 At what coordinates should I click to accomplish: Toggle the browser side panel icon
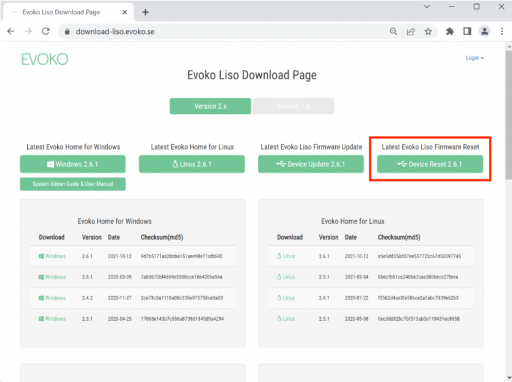pyautogui.click(x=467, y=31)
